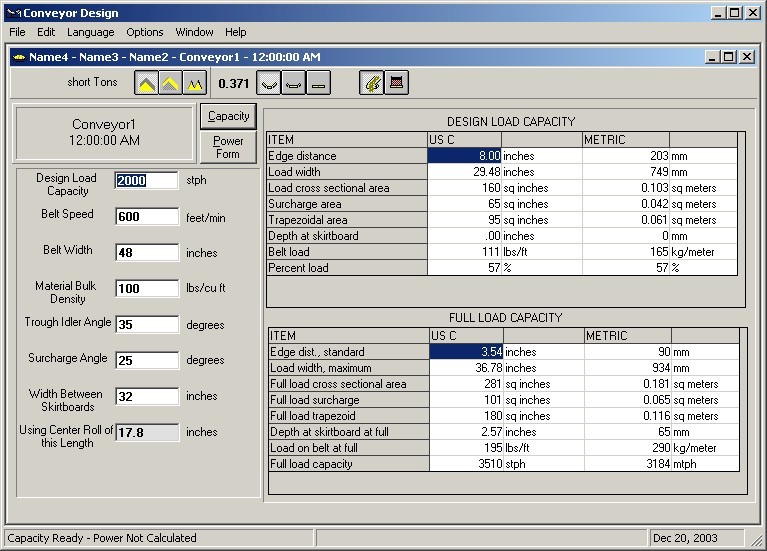The width and height of the screenshot is (767, 551).
Task: Click the Material Bulk Density field 100
Action: (147, 288)
